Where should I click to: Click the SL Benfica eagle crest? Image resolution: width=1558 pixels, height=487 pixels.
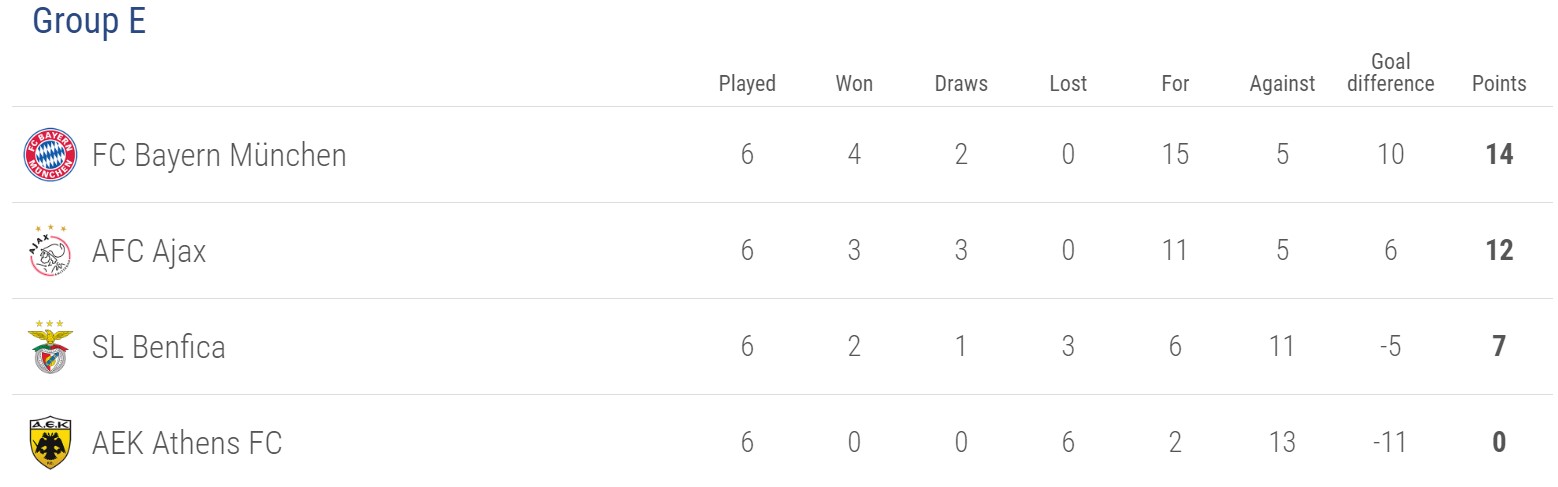[x=50, y=347]
